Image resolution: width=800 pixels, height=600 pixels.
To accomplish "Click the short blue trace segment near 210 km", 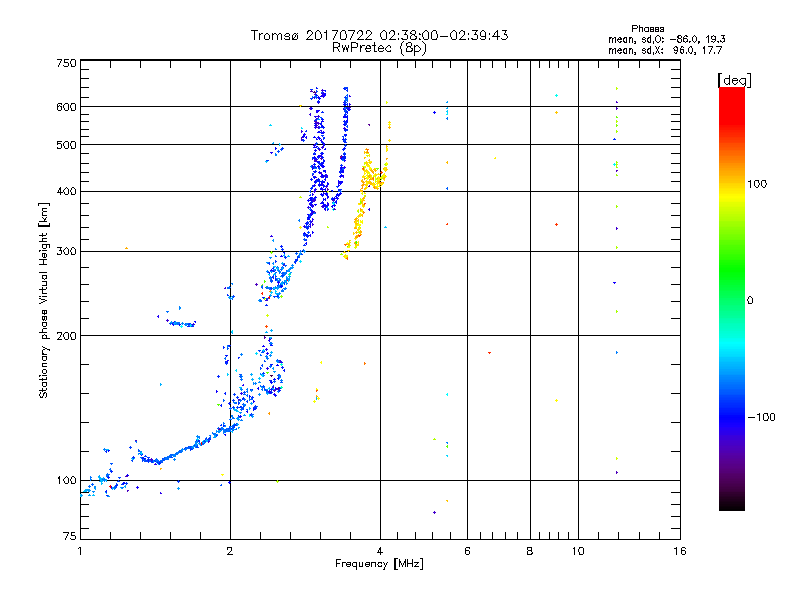I will click(182, 324).
